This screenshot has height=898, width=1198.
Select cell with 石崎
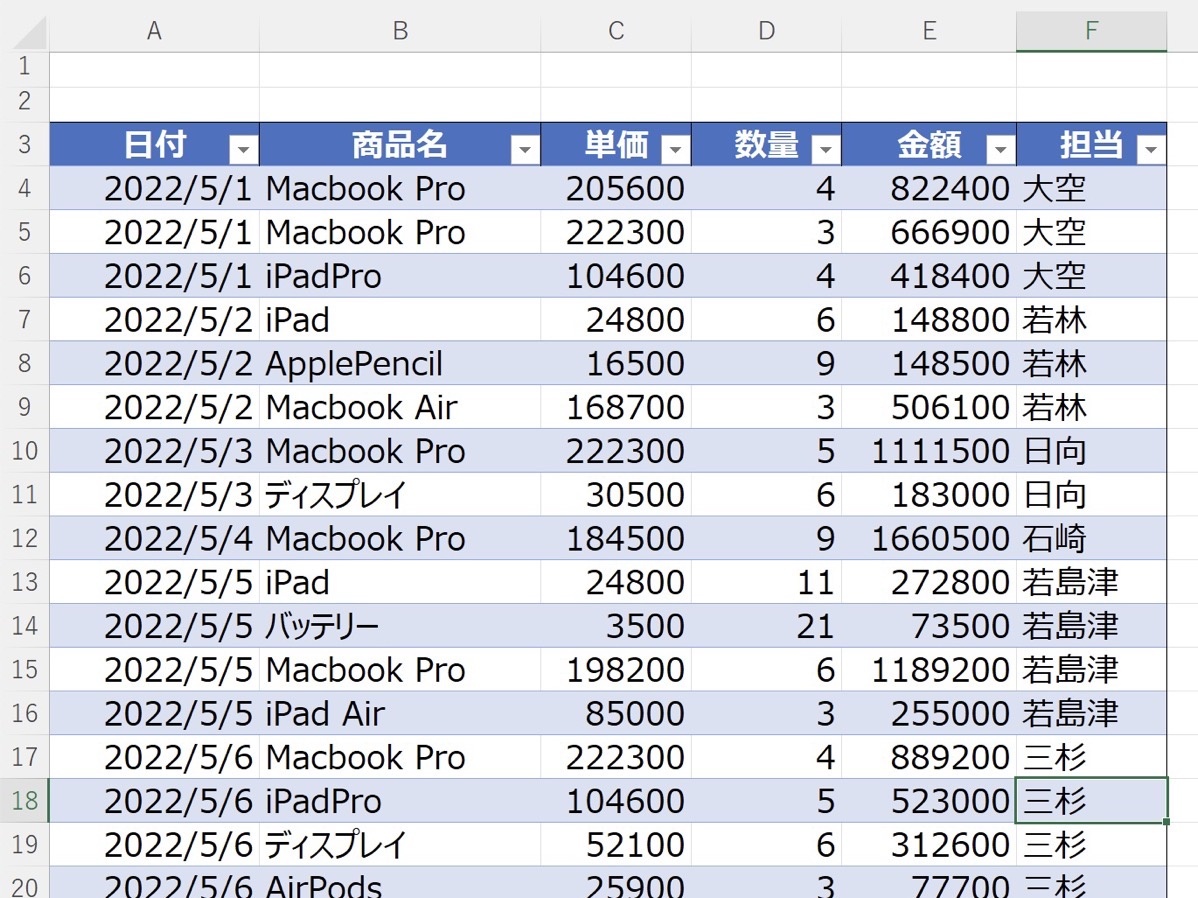tap(1092, 538)
